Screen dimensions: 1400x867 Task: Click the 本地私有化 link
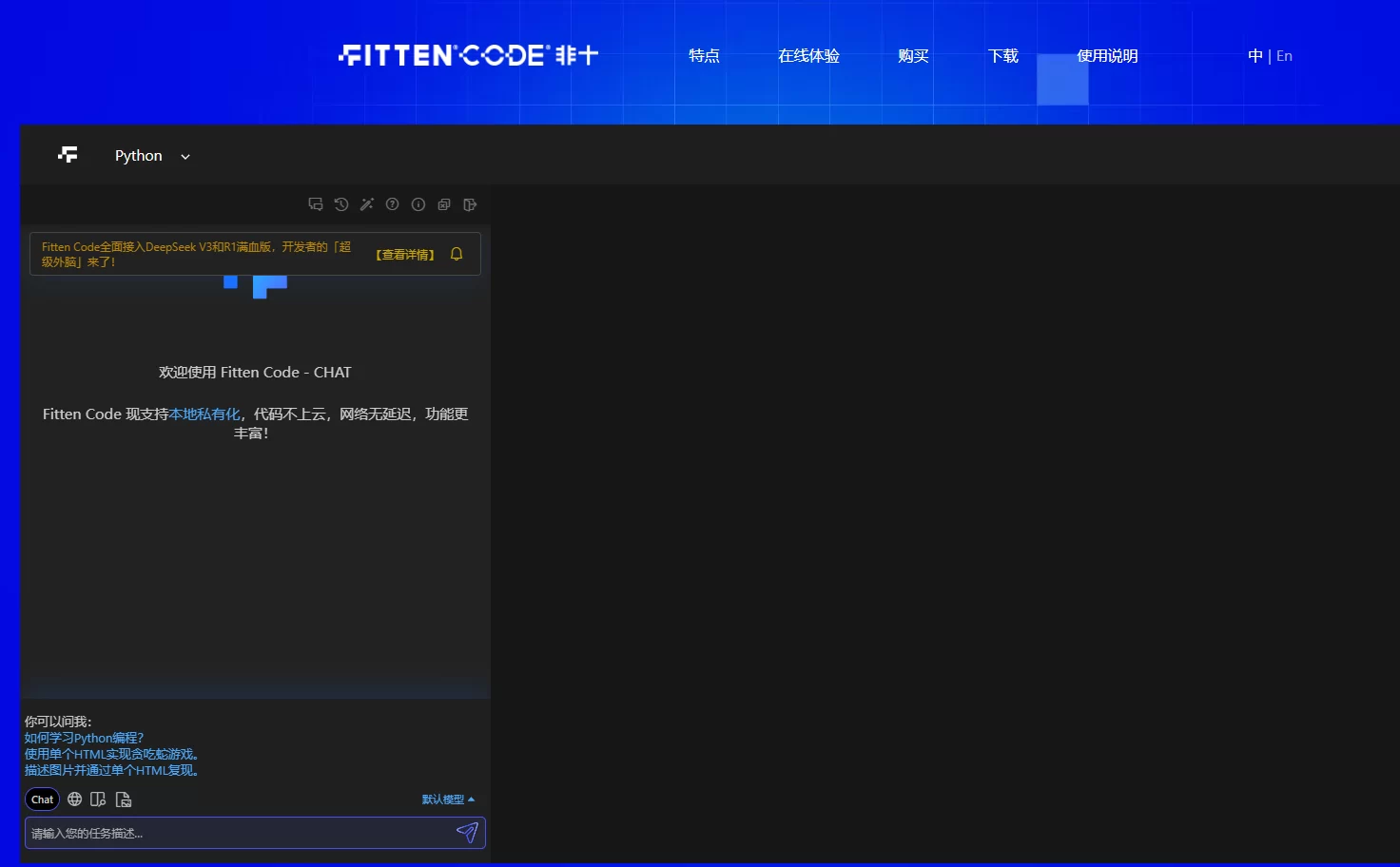tap(204, 414)
